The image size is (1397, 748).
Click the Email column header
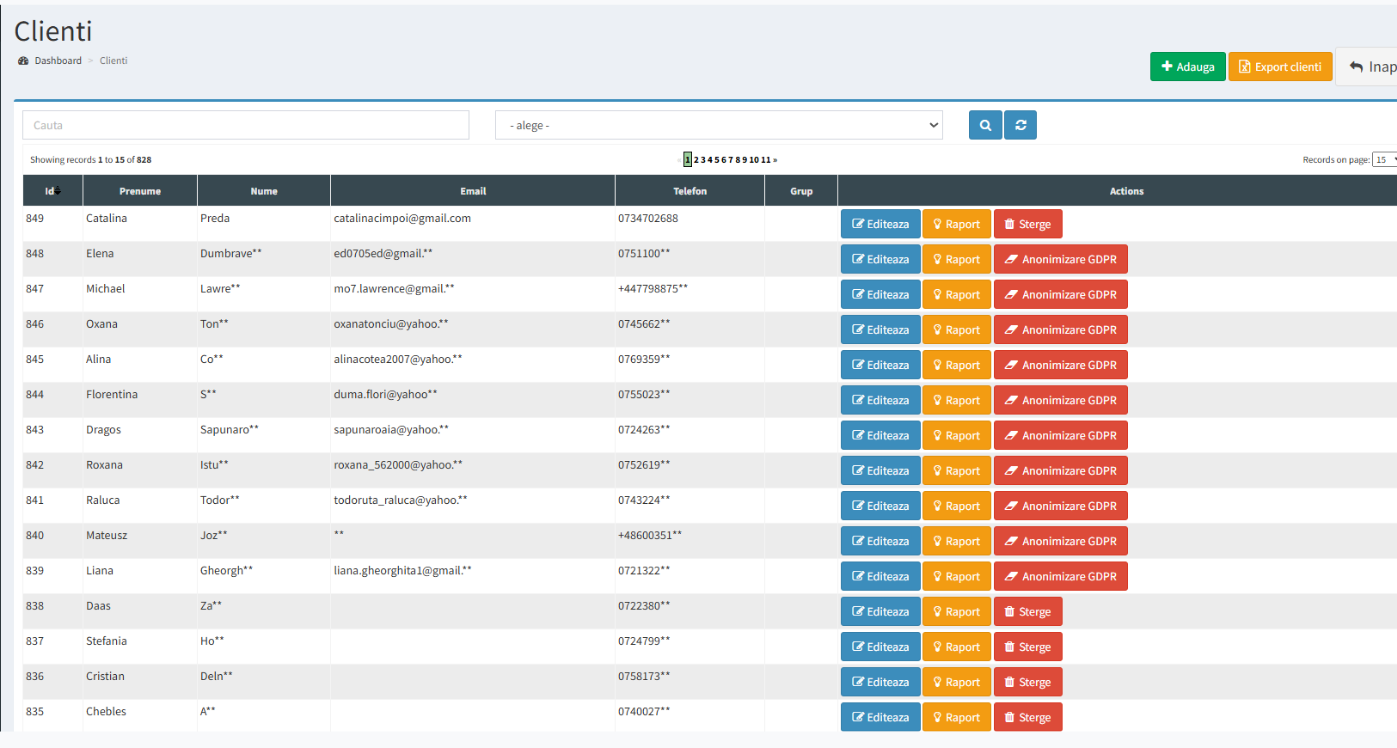click(473, 191)
